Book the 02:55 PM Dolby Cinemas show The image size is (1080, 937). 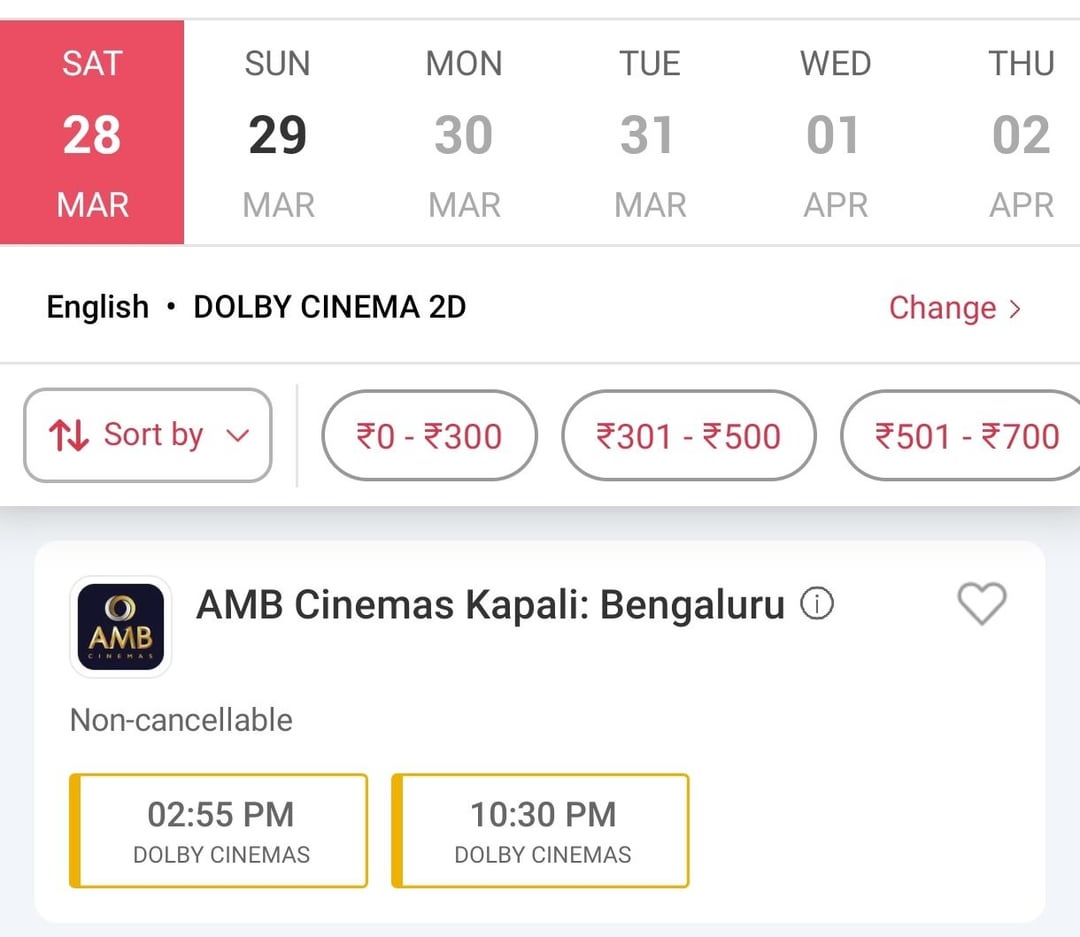click(220, 830)
